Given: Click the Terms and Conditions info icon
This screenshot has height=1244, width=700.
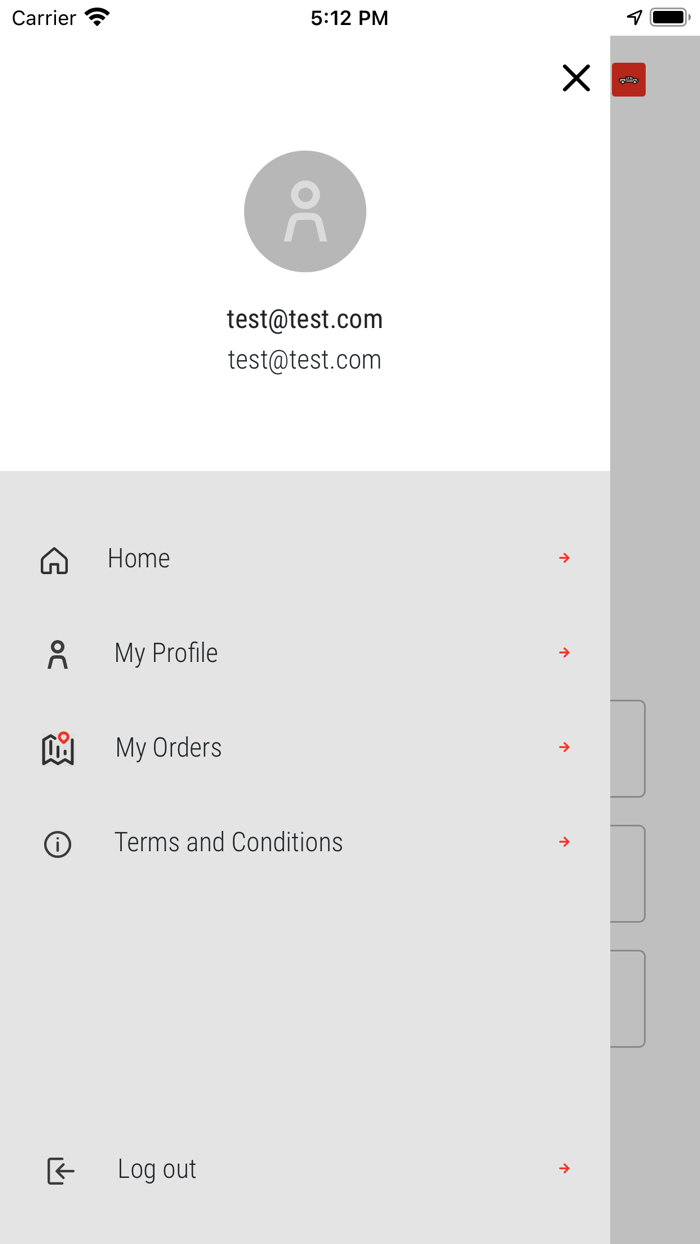Looking at the screenshot, I should (58, 845).
